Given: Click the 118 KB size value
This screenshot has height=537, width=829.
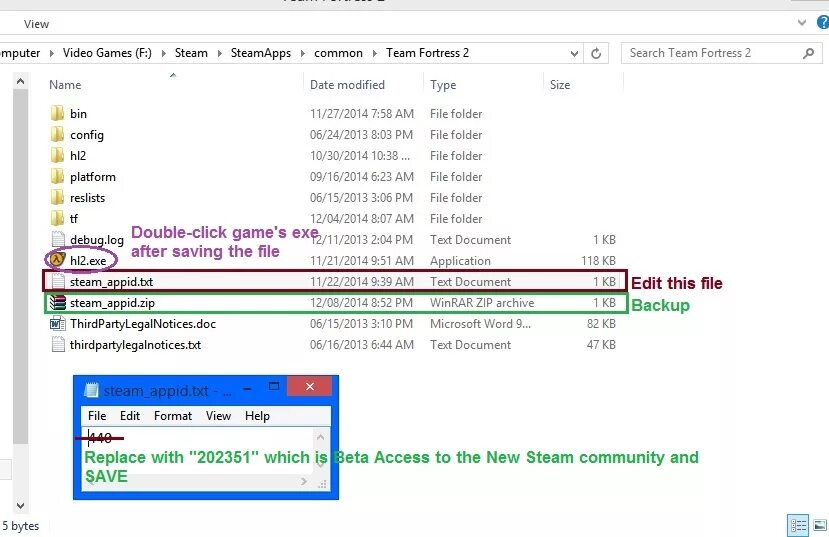Looking at the screenshot, I should [x=598, y=261].
